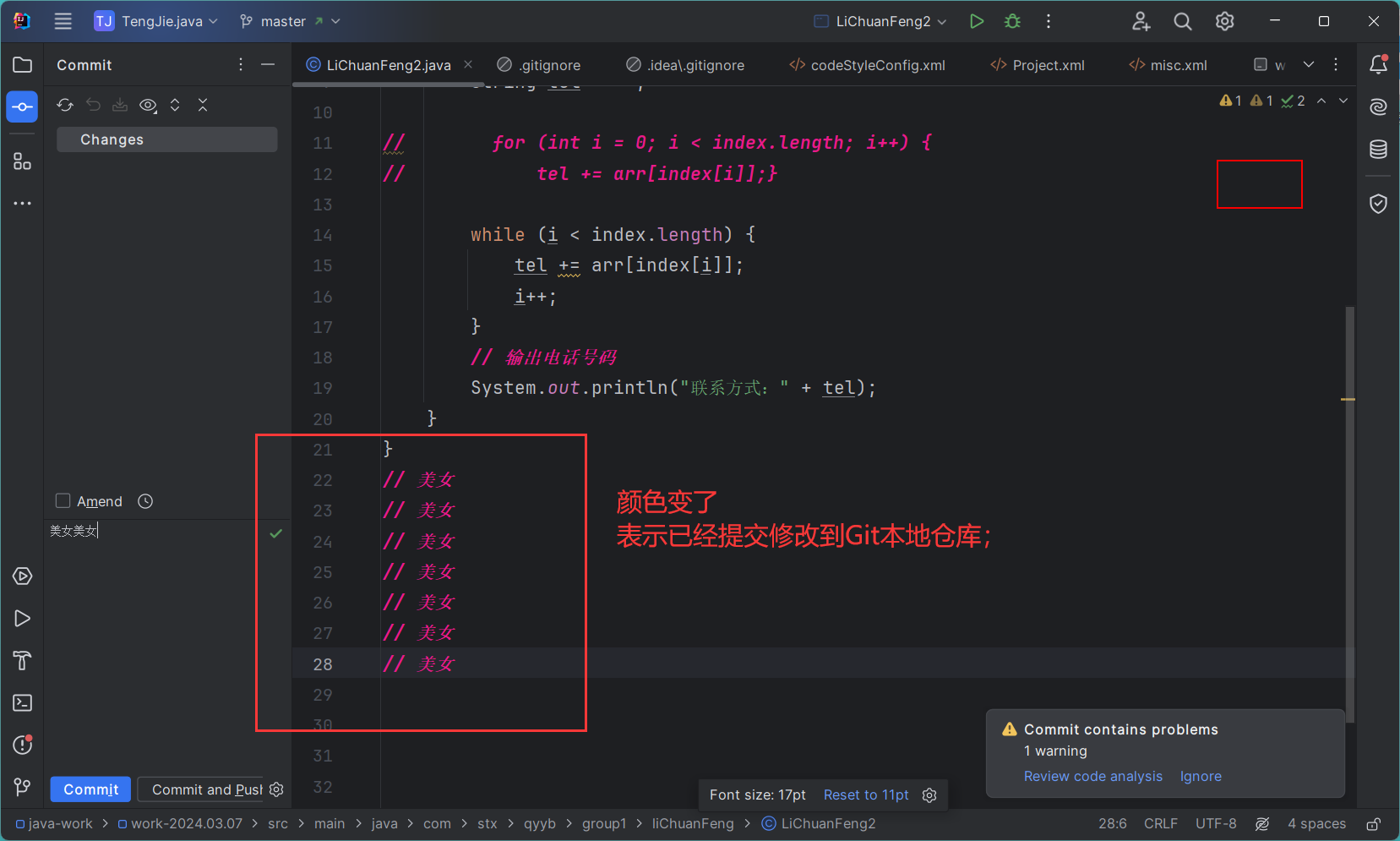This screenshot has height=841, width=1400.
Task: Open Code With Me user icon
Action: pos(1141,21)
